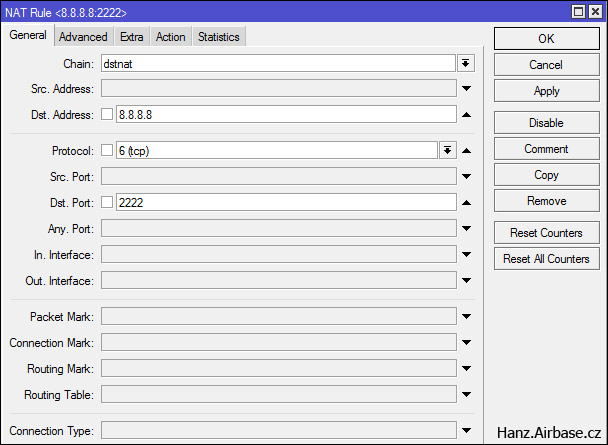Collapse the Dst. Port field
Image resolution: width=608 pixels, height=445 pixels.
click(466, 203)
